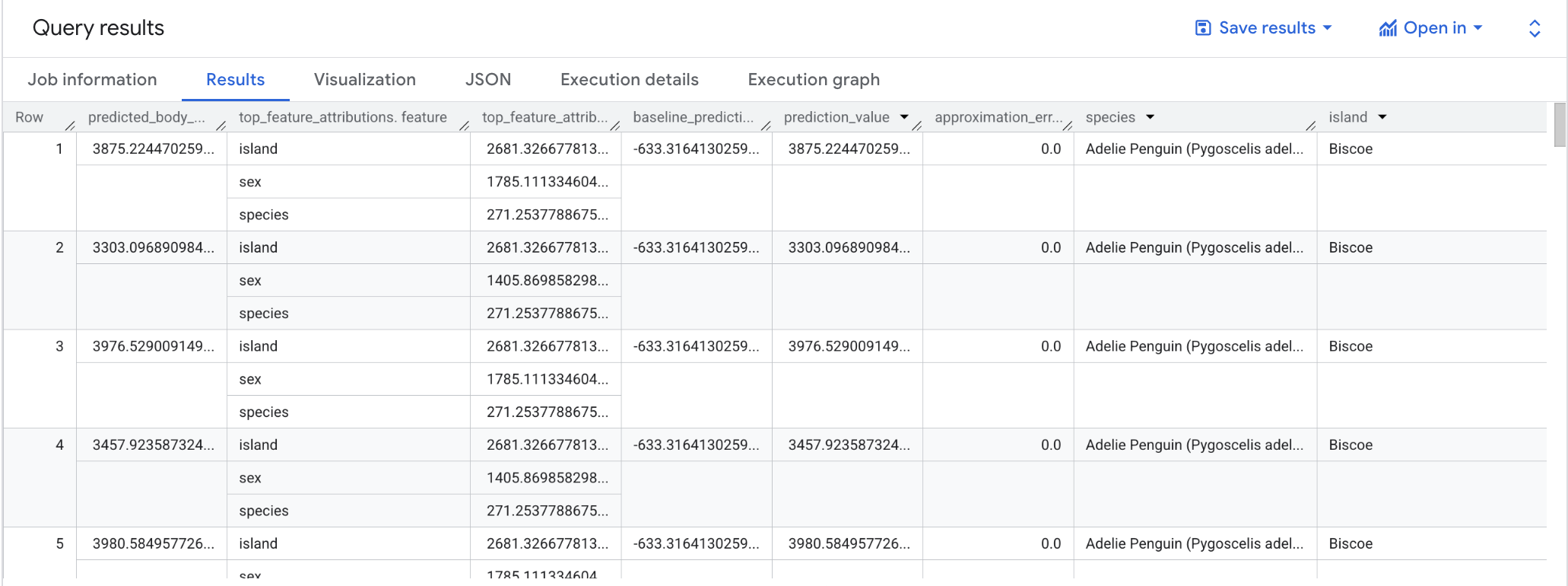Click the vertical scrollbar thumb
The width and height of the screenshot is (1568, 586).
point(1560,125)
